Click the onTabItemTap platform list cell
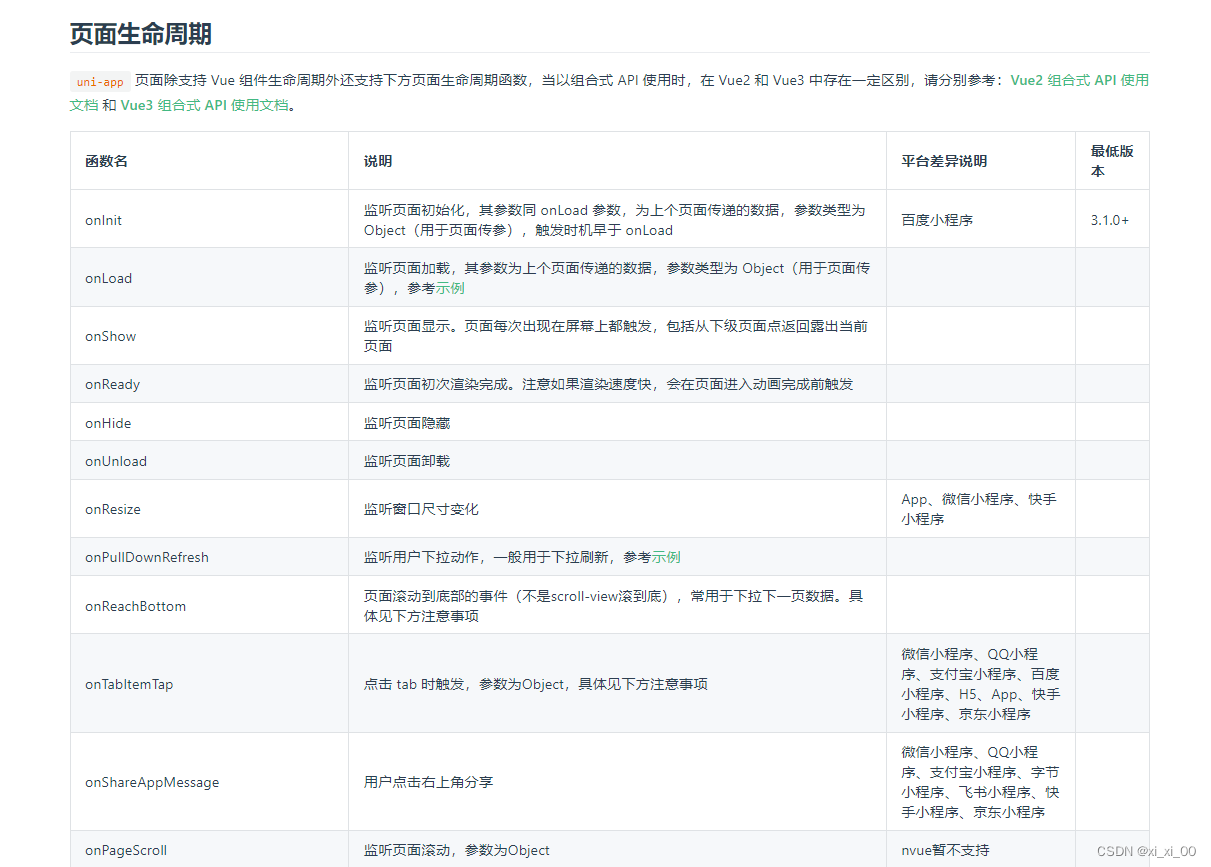1211x867 pixels. [x=981, y=684]
